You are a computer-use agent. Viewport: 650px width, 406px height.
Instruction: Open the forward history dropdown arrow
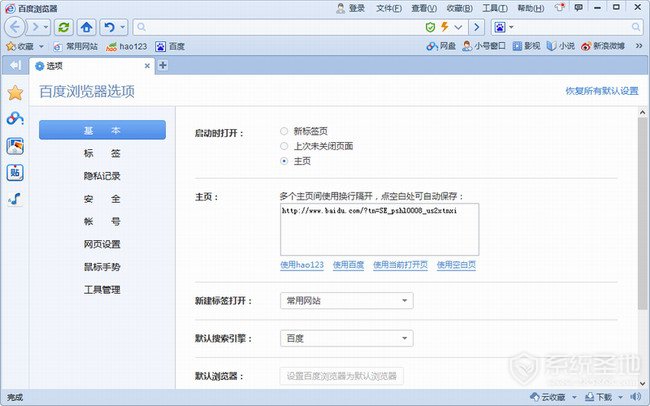pyautogui.click(x=46, y=27)
